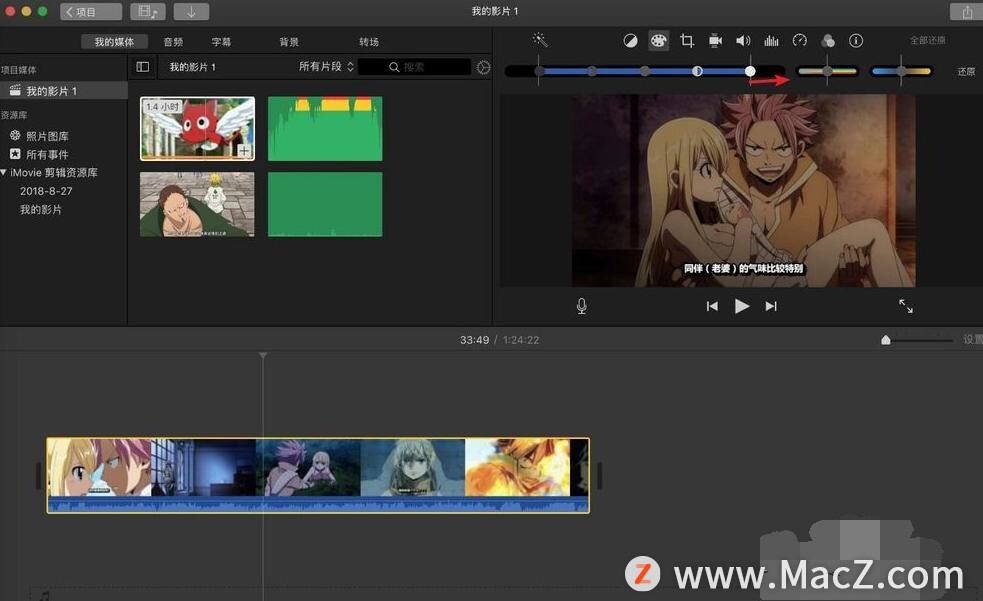Click the magic wand auto-enhance icon
The width and height of the screenshot is (983, 601).
pos(540,40)
